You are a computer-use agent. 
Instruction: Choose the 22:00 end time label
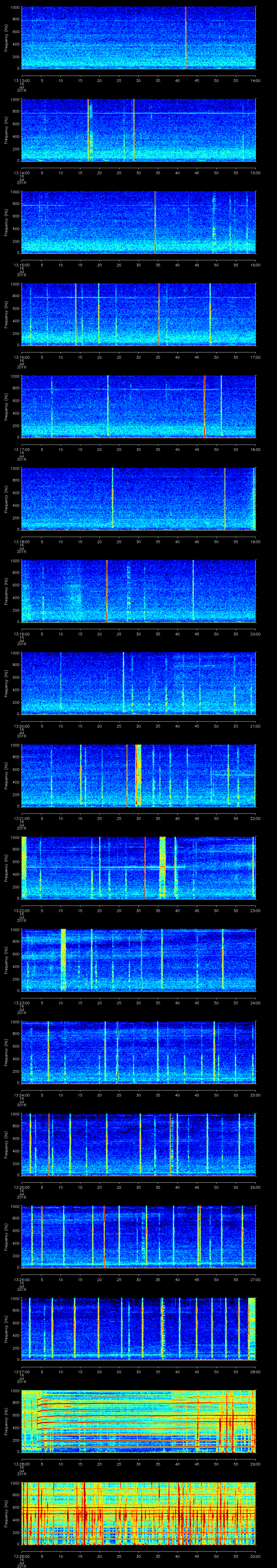(x=255, y=818)
